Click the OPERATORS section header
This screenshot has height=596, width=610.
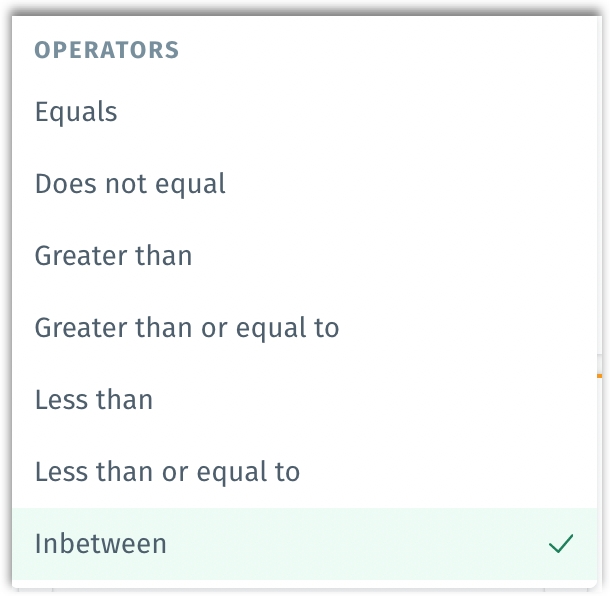[x=107, y=51]
